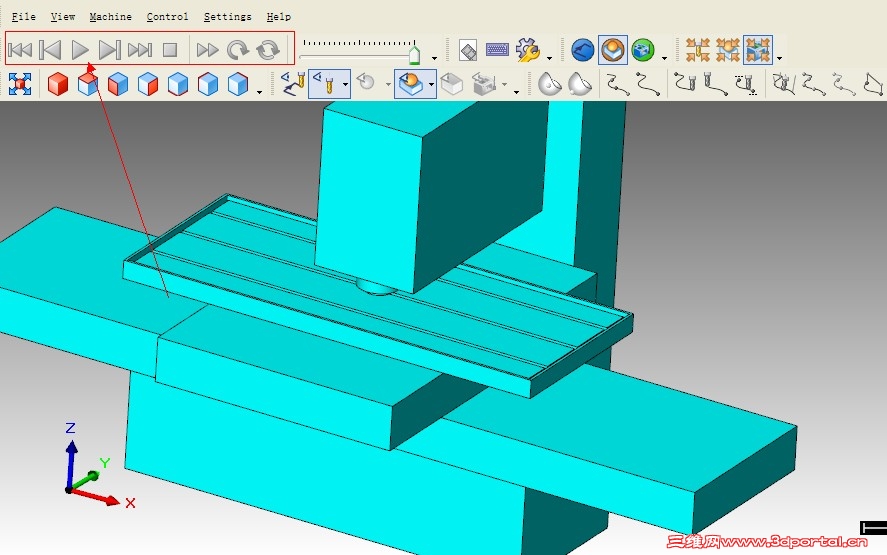Click the rewind to start playback button
The width and height of the screenshot is (887, 555).
20,50
